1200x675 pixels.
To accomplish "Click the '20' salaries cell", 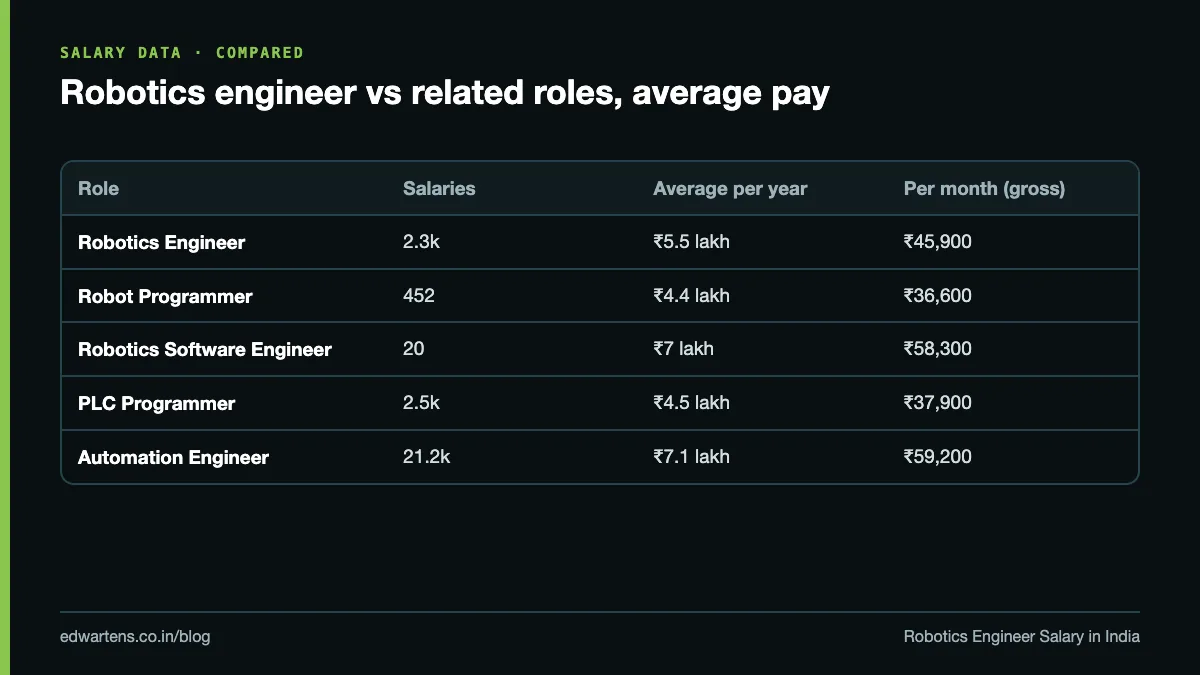I will click(414, 349).
